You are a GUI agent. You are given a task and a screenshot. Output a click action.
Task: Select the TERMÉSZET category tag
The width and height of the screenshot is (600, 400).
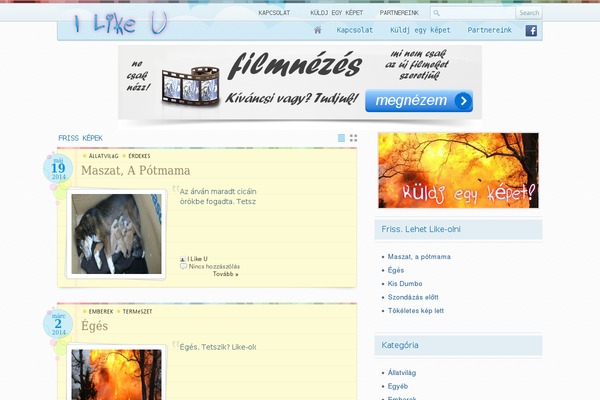(x=137, y=312)
